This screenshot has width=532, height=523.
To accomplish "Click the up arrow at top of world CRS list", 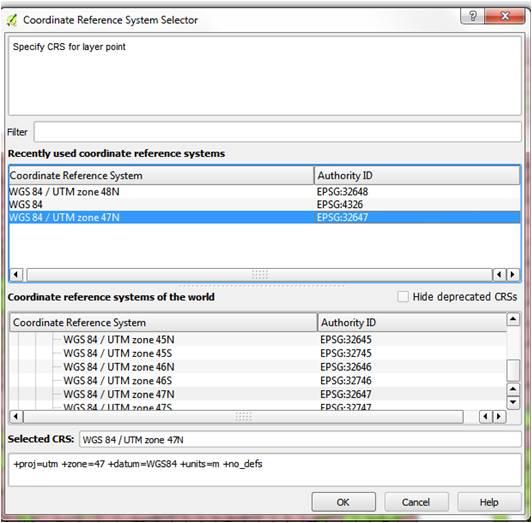I will tap(513, 319).
